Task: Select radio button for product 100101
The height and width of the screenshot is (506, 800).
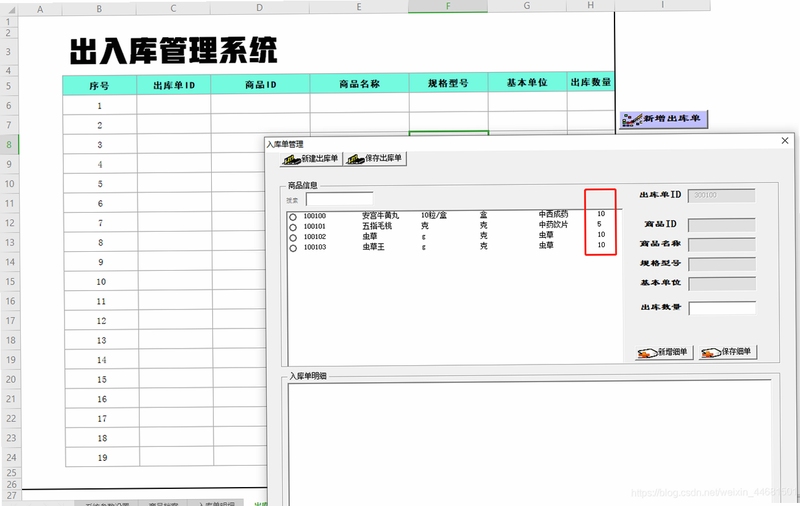Action: [293, 227]
